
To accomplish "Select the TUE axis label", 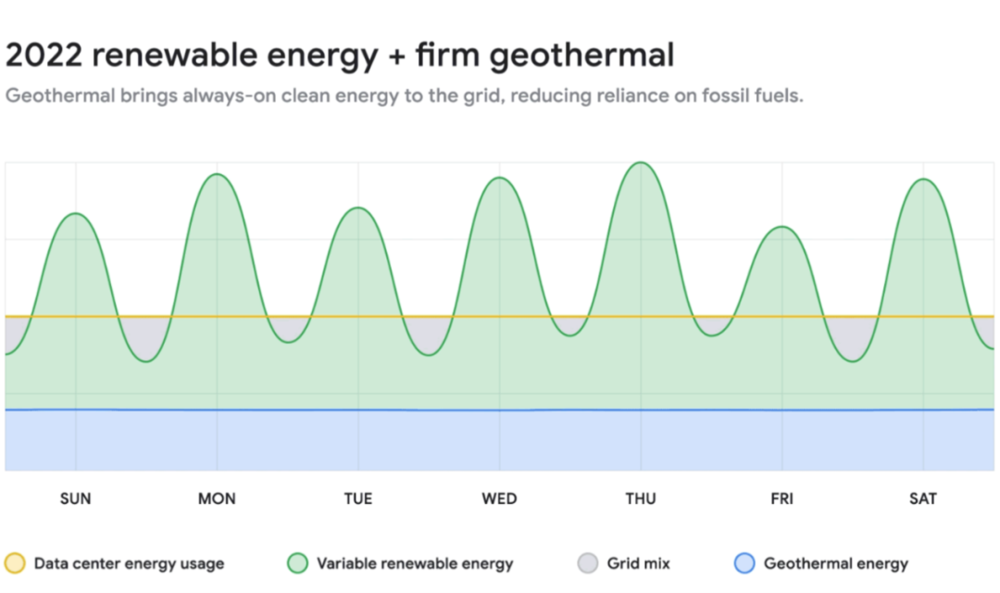I will 358,498.
